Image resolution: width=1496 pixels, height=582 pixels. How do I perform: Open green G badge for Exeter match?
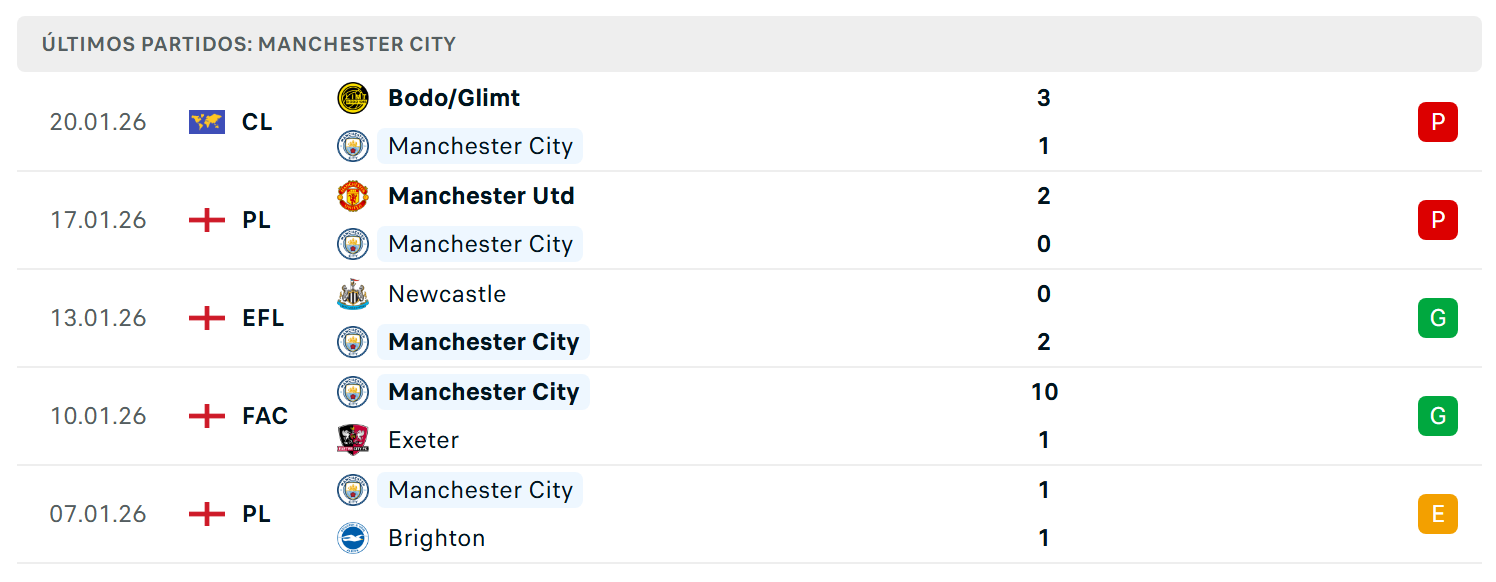point(1438,416)
